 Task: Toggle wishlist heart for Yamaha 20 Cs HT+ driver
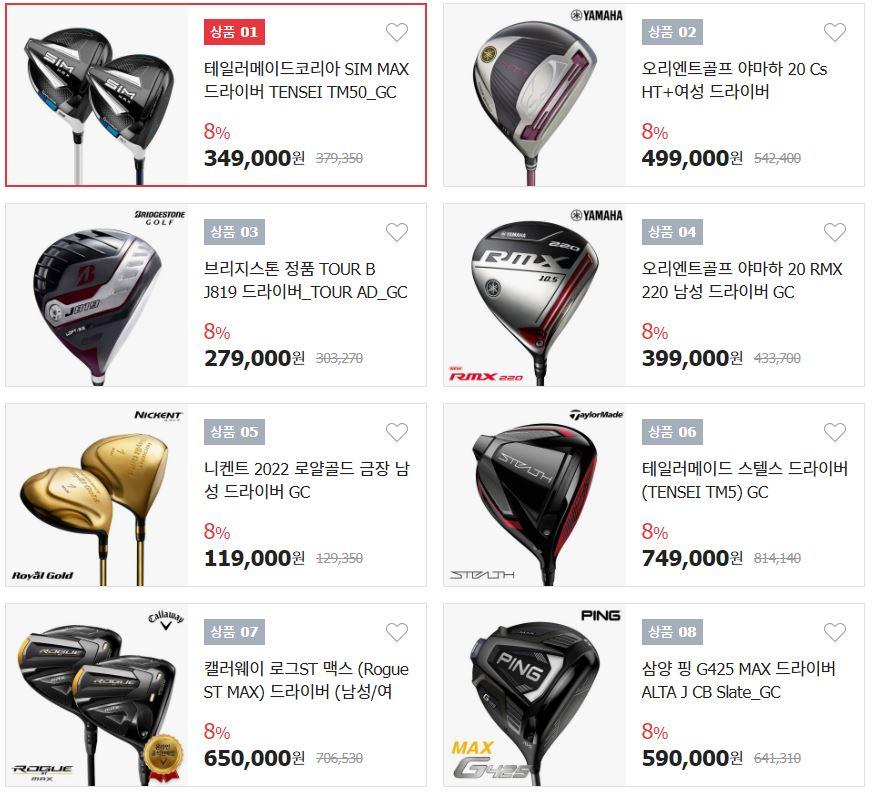tap(834, 32)
